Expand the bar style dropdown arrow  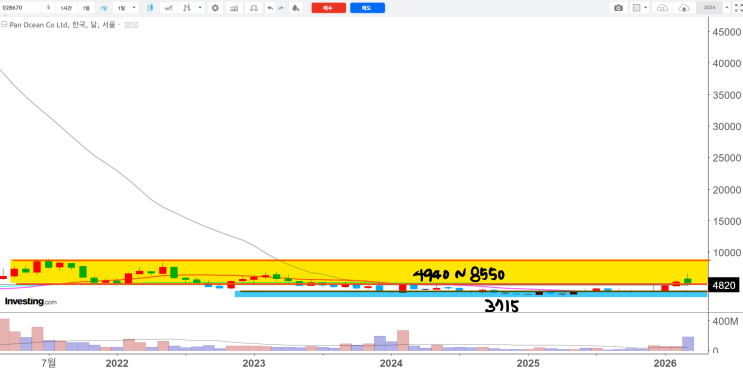[200, 8]
